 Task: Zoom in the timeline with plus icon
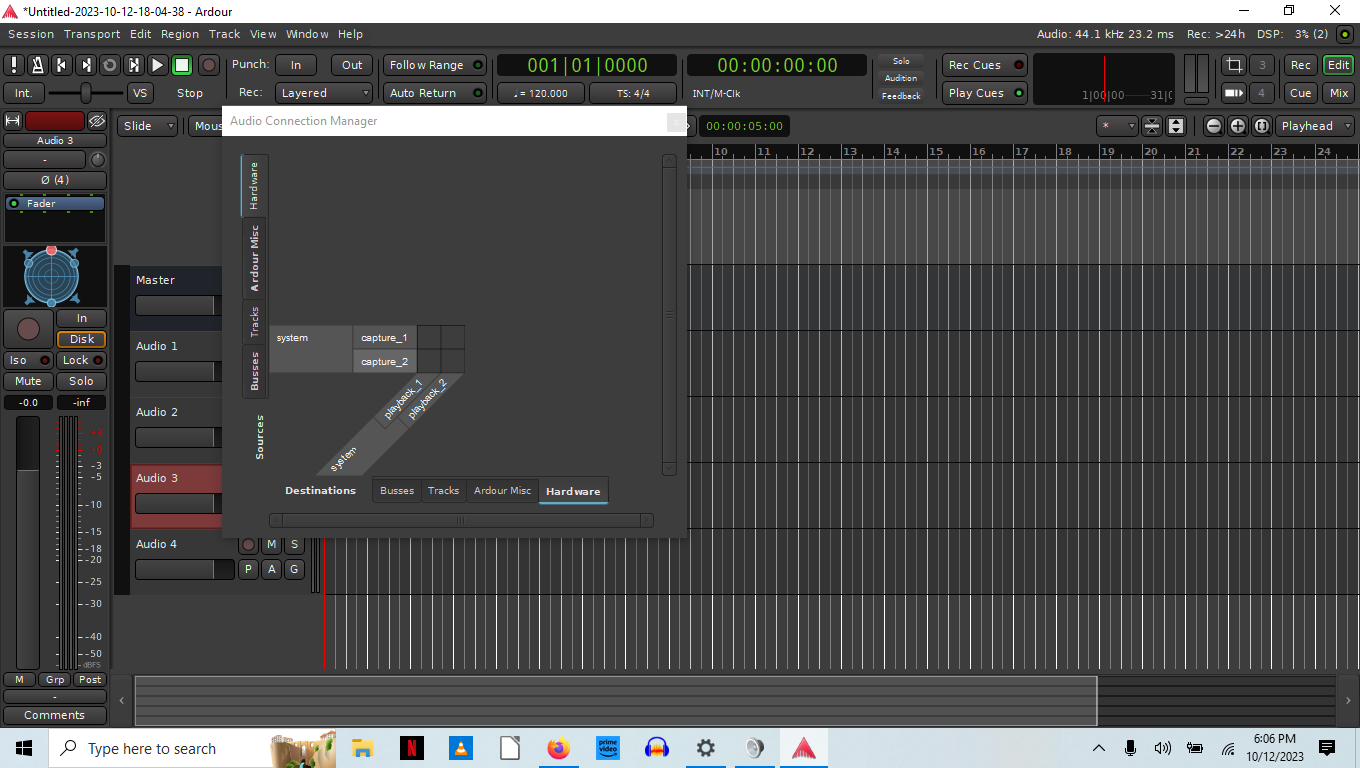(1237, 126)
